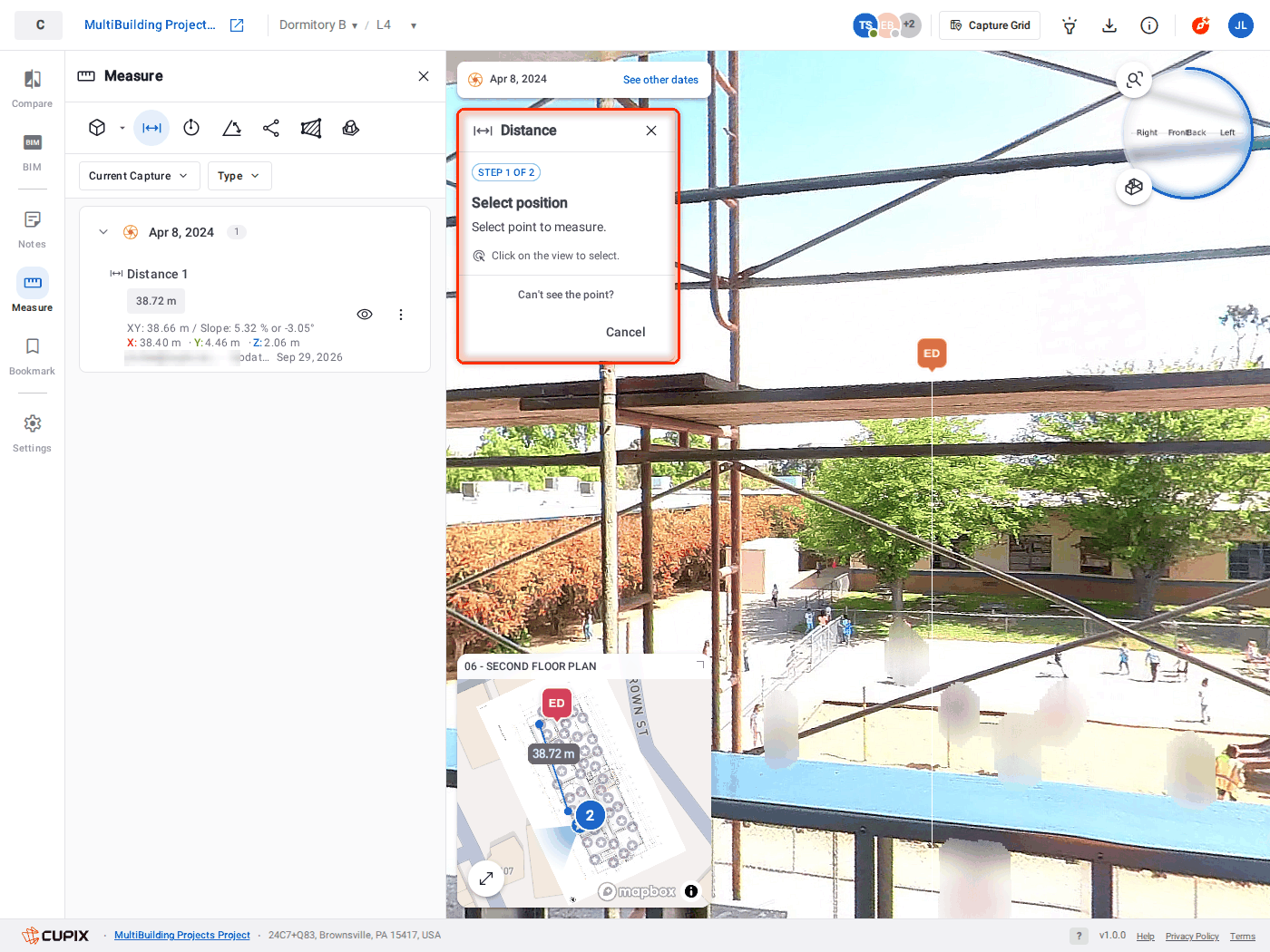Select the 3D volume measure tool
This screenshot has width=1270, height=952.
97,128
